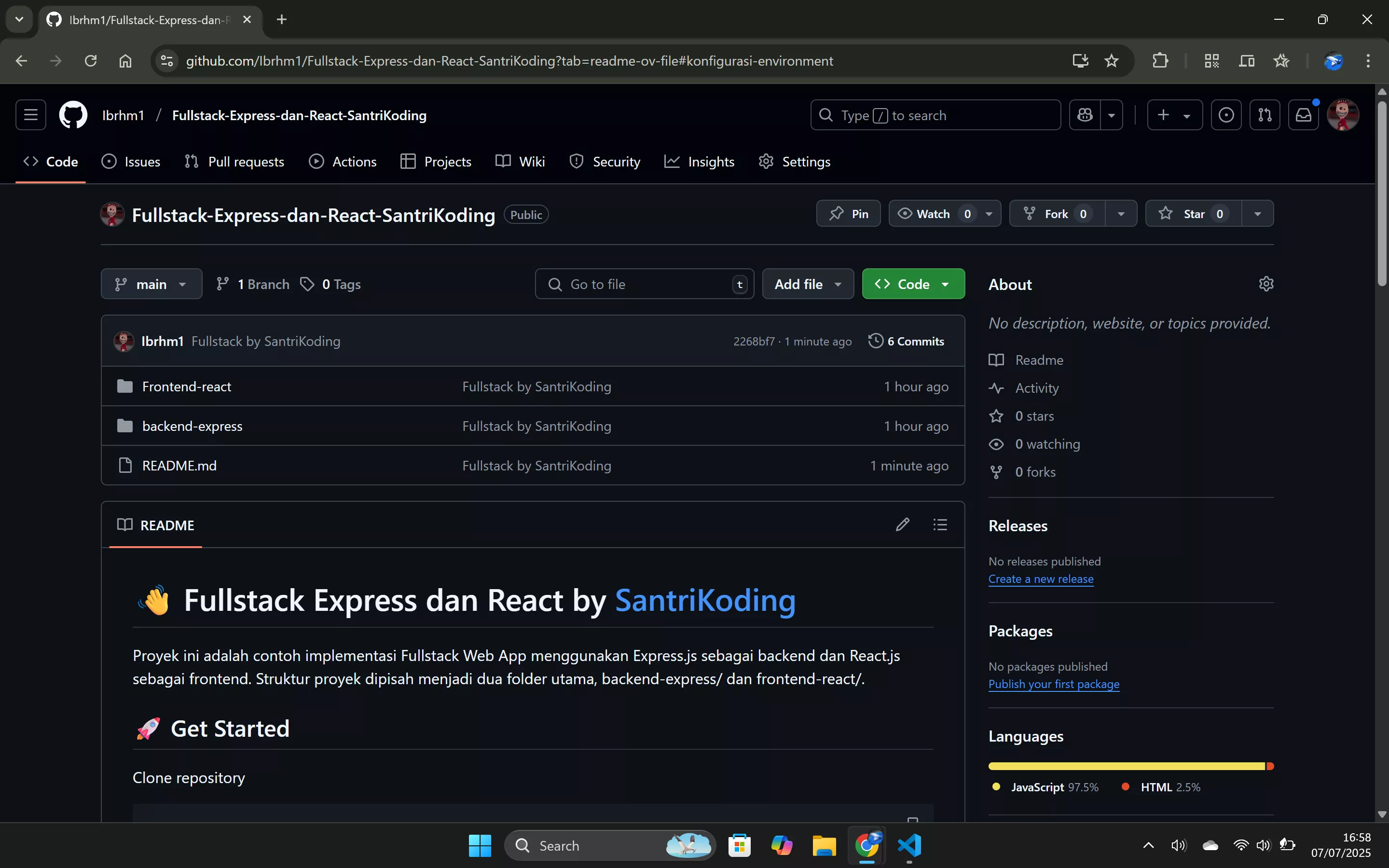Click the HTML 2.5% language entry
The image size is (1389, 868).
(1161, 787)
